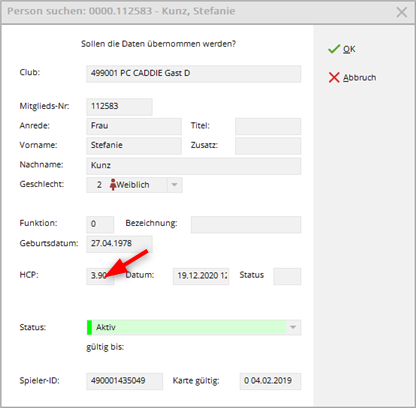Select the Mitglieds-Nr field 112583
Image resolution: width=416 pixels, height=408 pixels.
coord(119,107)
